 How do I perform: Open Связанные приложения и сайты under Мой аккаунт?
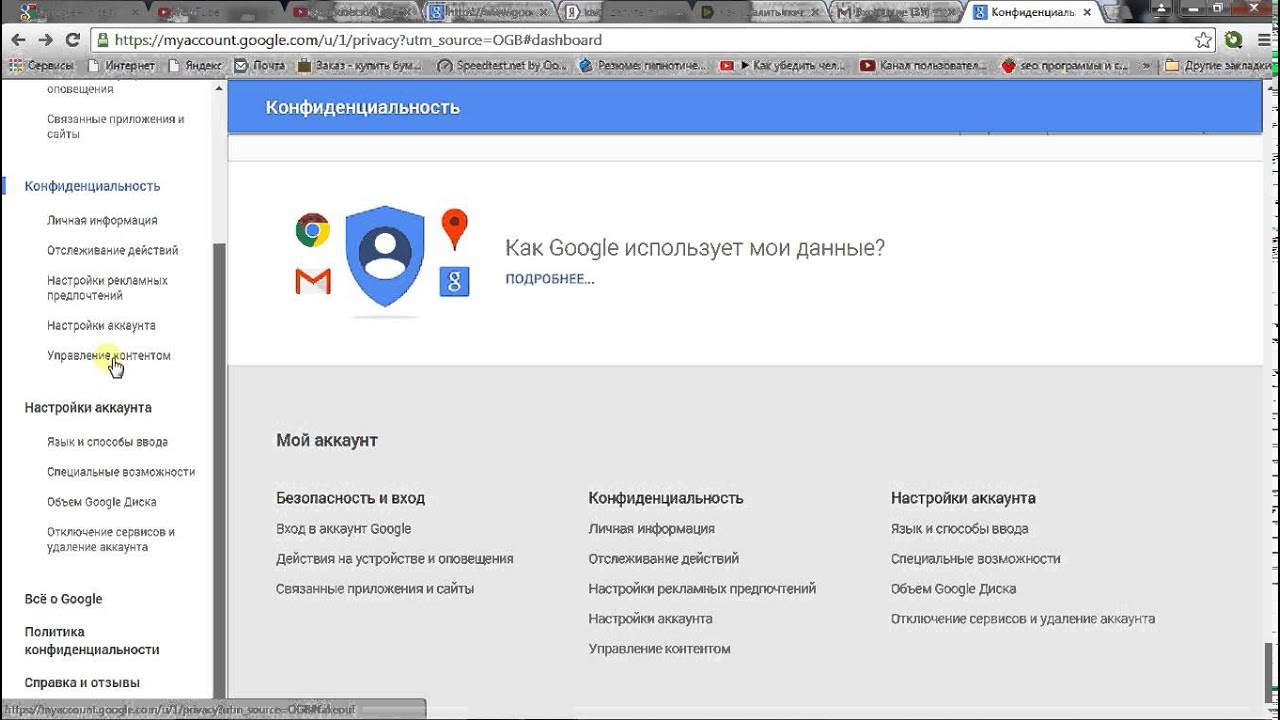coord(375,588)
